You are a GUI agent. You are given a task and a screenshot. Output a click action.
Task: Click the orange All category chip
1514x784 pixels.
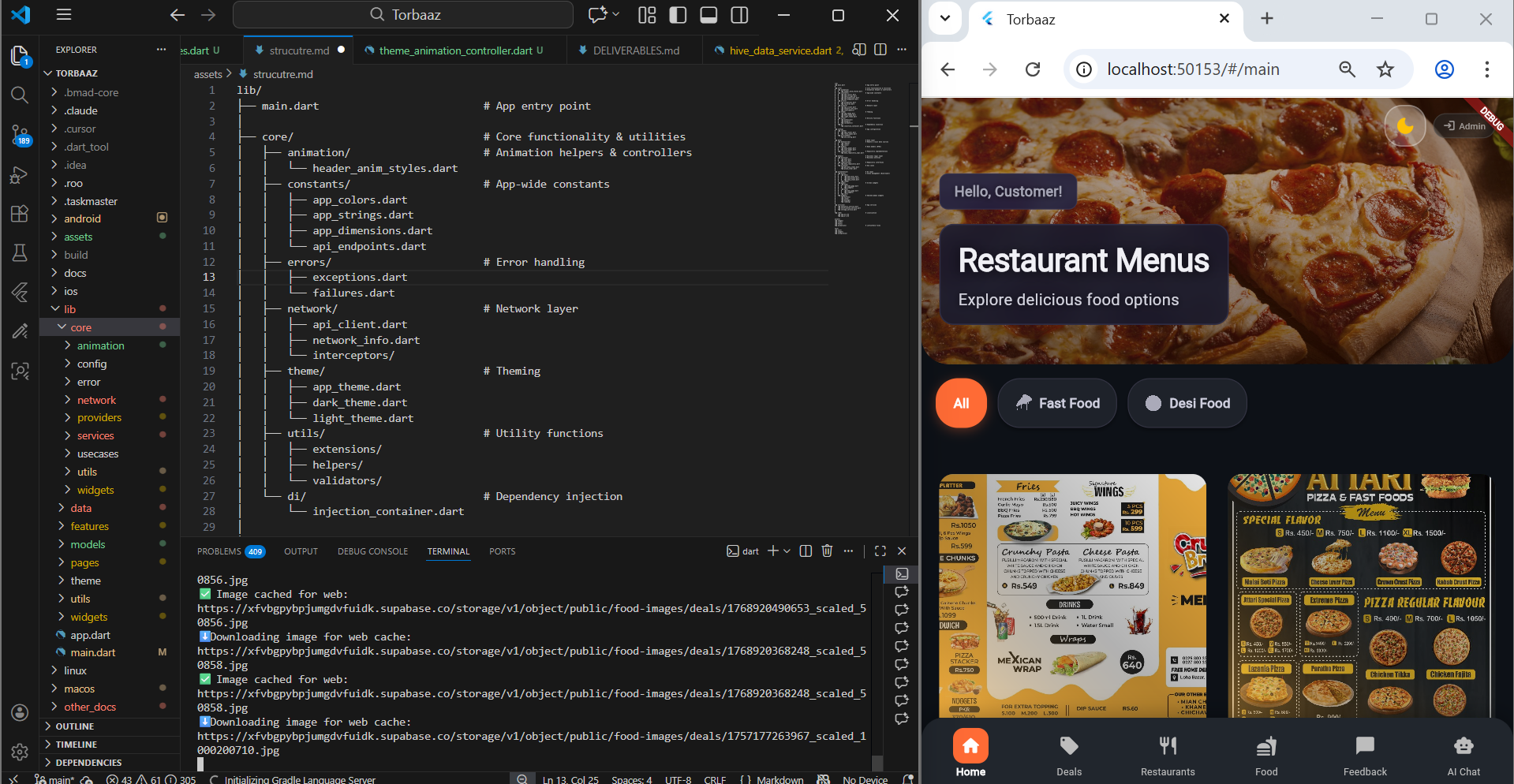[x=960, y=403]
